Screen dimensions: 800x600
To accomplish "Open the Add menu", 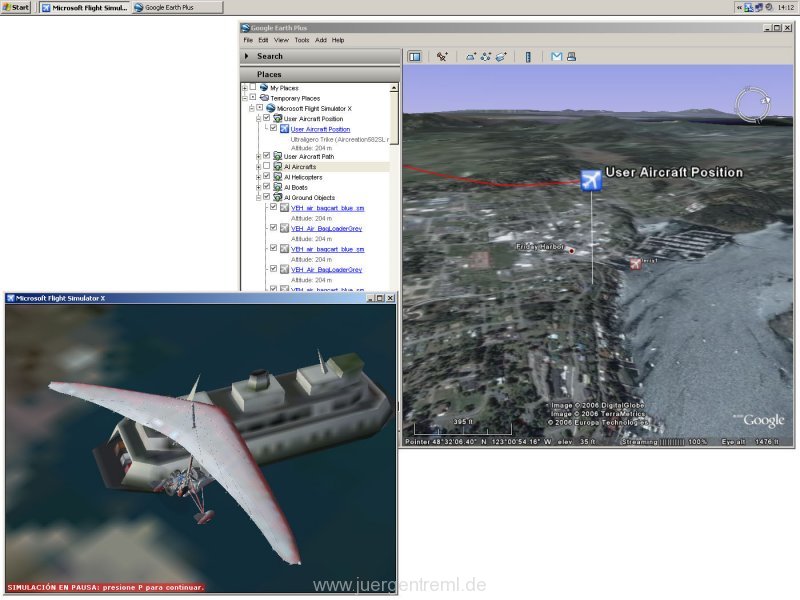I will pyautogui.click(x=321, y=40).
